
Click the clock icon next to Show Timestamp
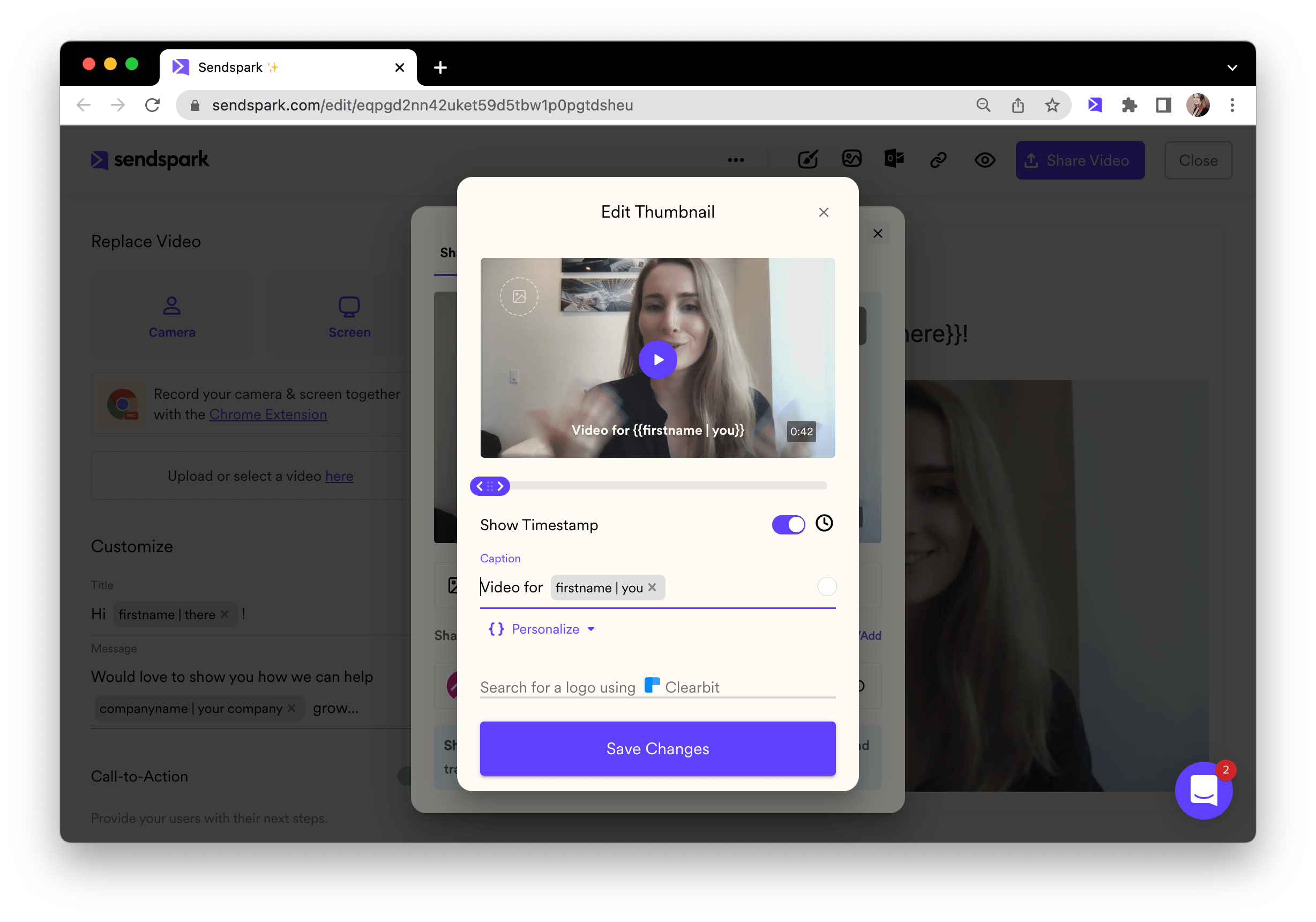tap(824, 523)
